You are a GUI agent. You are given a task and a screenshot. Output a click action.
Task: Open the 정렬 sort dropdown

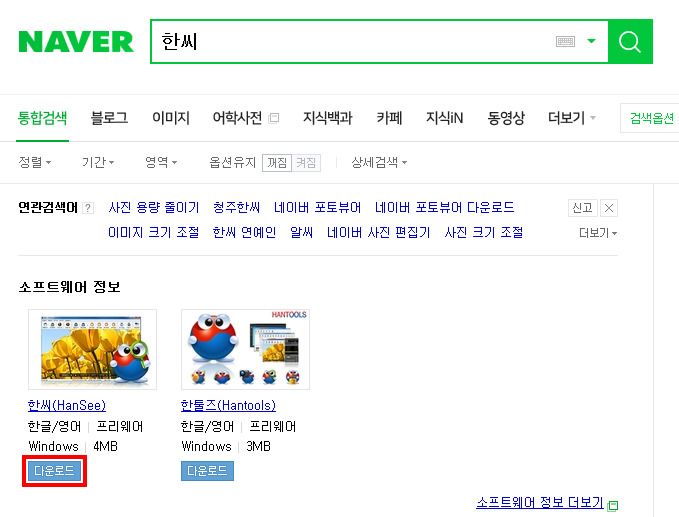[x=35, y=162]
